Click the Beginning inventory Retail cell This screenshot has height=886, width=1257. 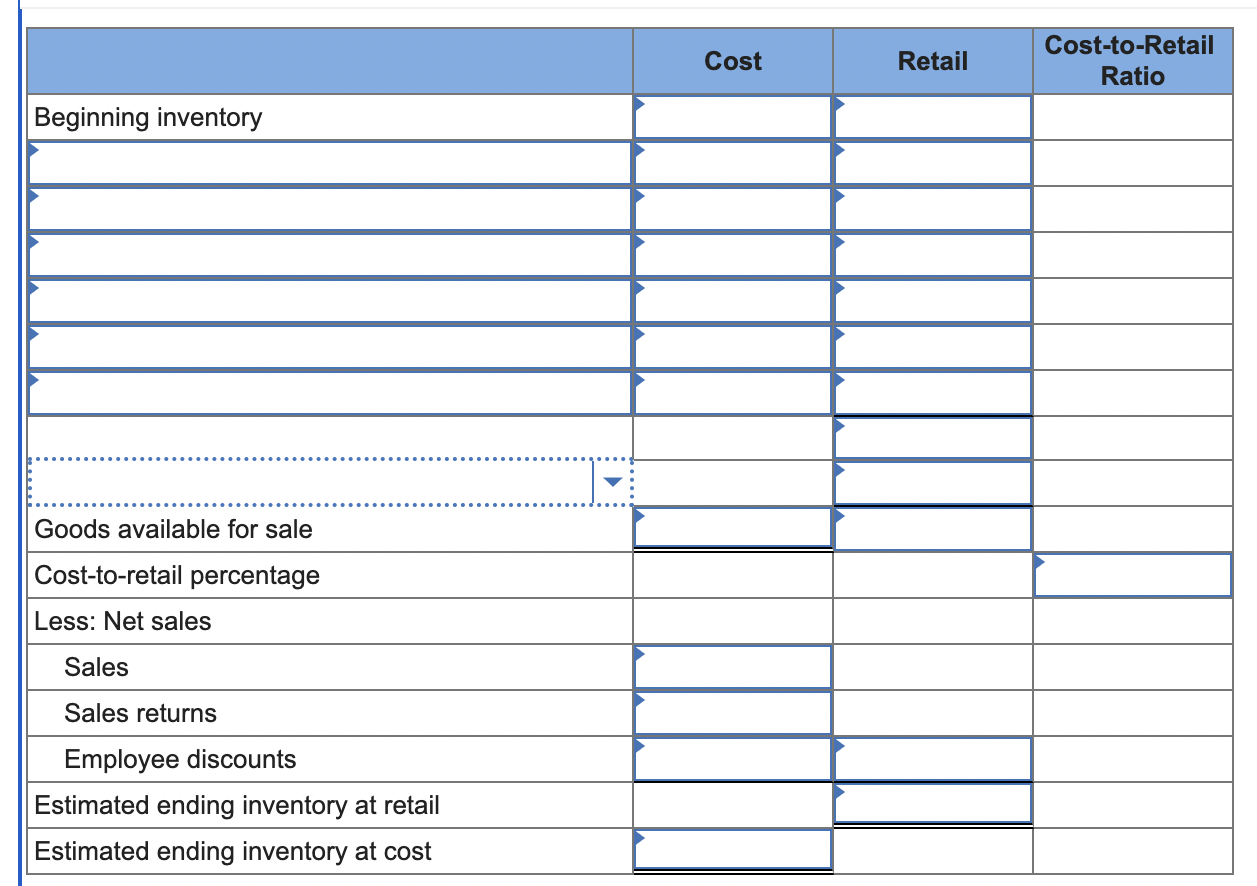(x=931, y=117)
